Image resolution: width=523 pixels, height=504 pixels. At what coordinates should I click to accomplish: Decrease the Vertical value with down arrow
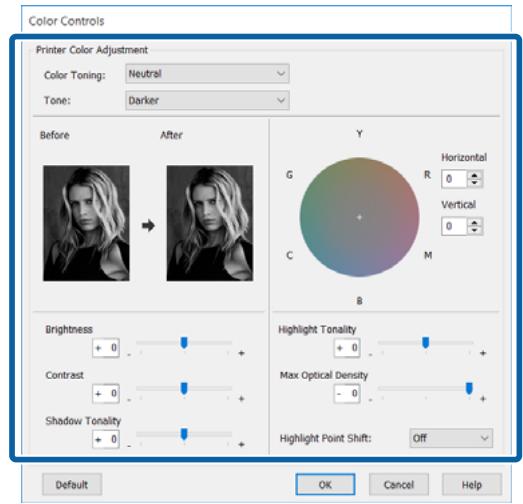coord(474,230)
